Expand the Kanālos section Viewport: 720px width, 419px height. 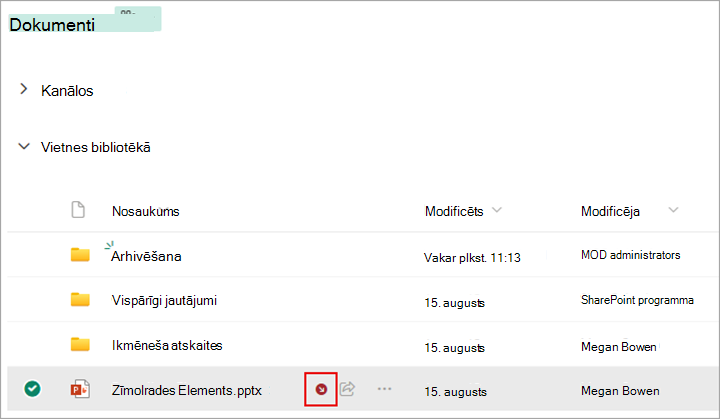point(24,89)
